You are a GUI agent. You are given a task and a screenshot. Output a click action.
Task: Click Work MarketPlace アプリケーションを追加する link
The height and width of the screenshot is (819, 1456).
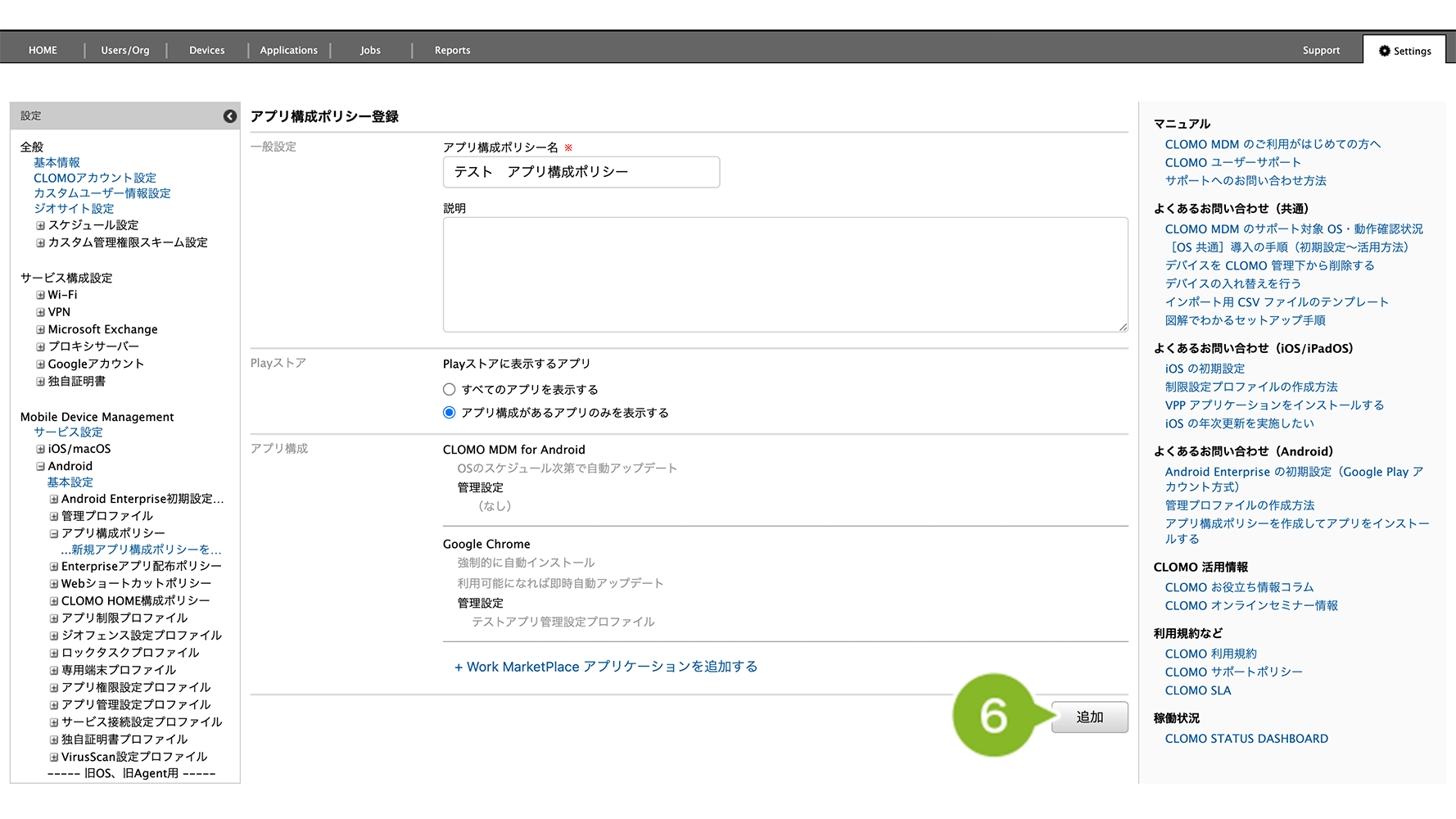(x=606, y=667)
